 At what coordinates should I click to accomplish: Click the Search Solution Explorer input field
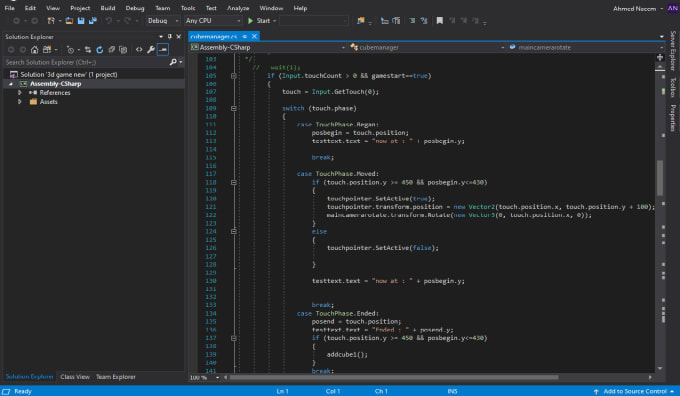coord(87,62)
